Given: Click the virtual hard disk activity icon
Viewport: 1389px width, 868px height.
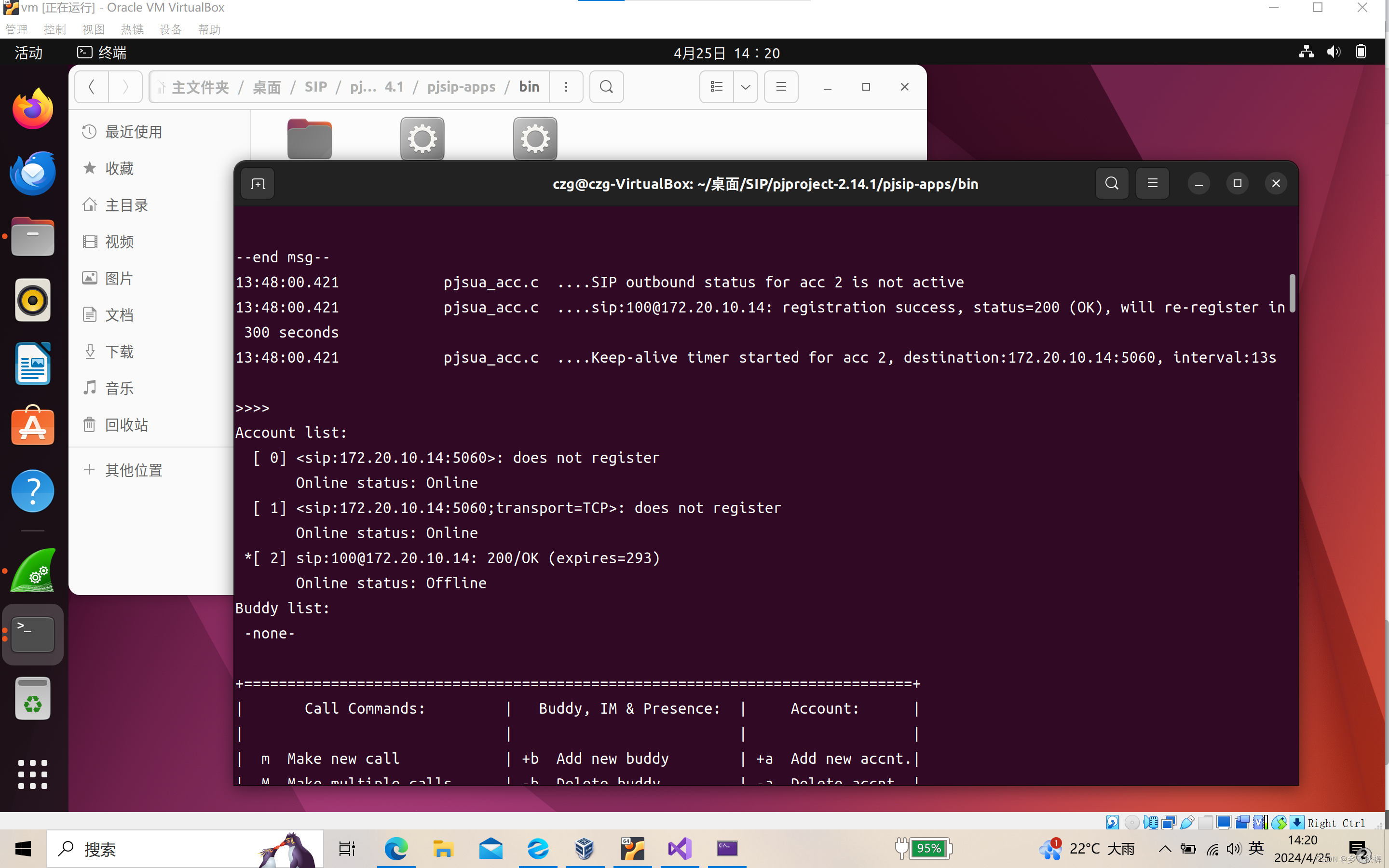Looking at the screenshot, I should point(1113,822).
